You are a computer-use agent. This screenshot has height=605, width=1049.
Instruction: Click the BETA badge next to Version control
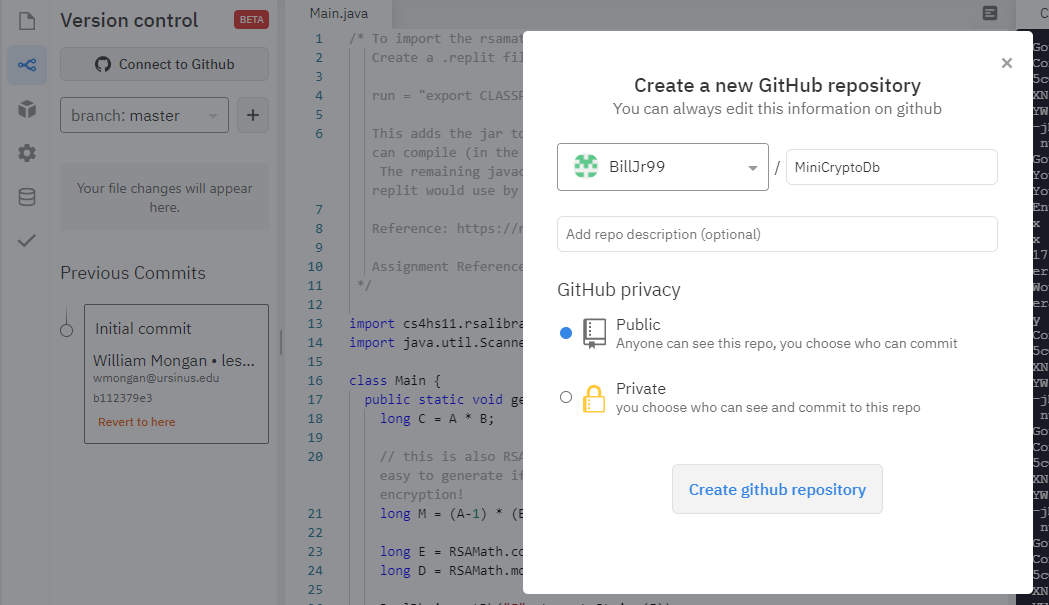click(x=252, y=20)
